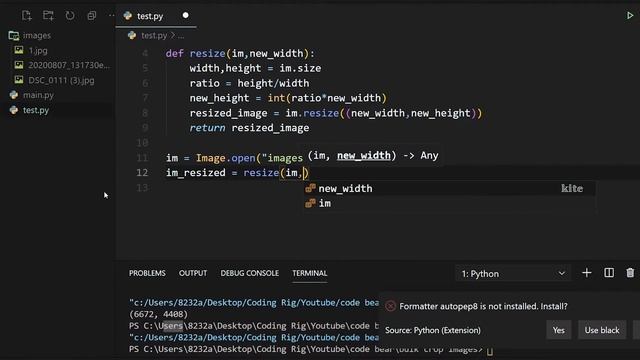Click the kite label in suggestions
Screen dimensions: 640x360
click(x=572, y=189)
